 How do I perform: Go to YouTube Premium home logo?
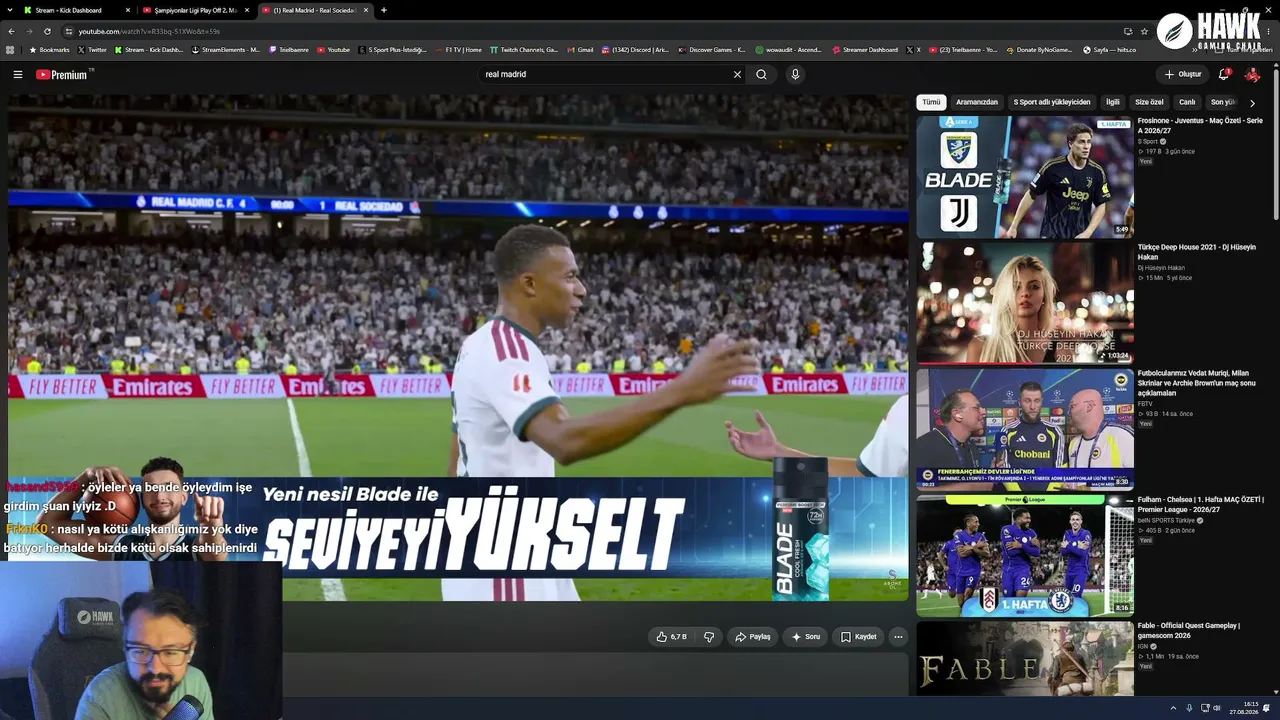pos(62,74)
